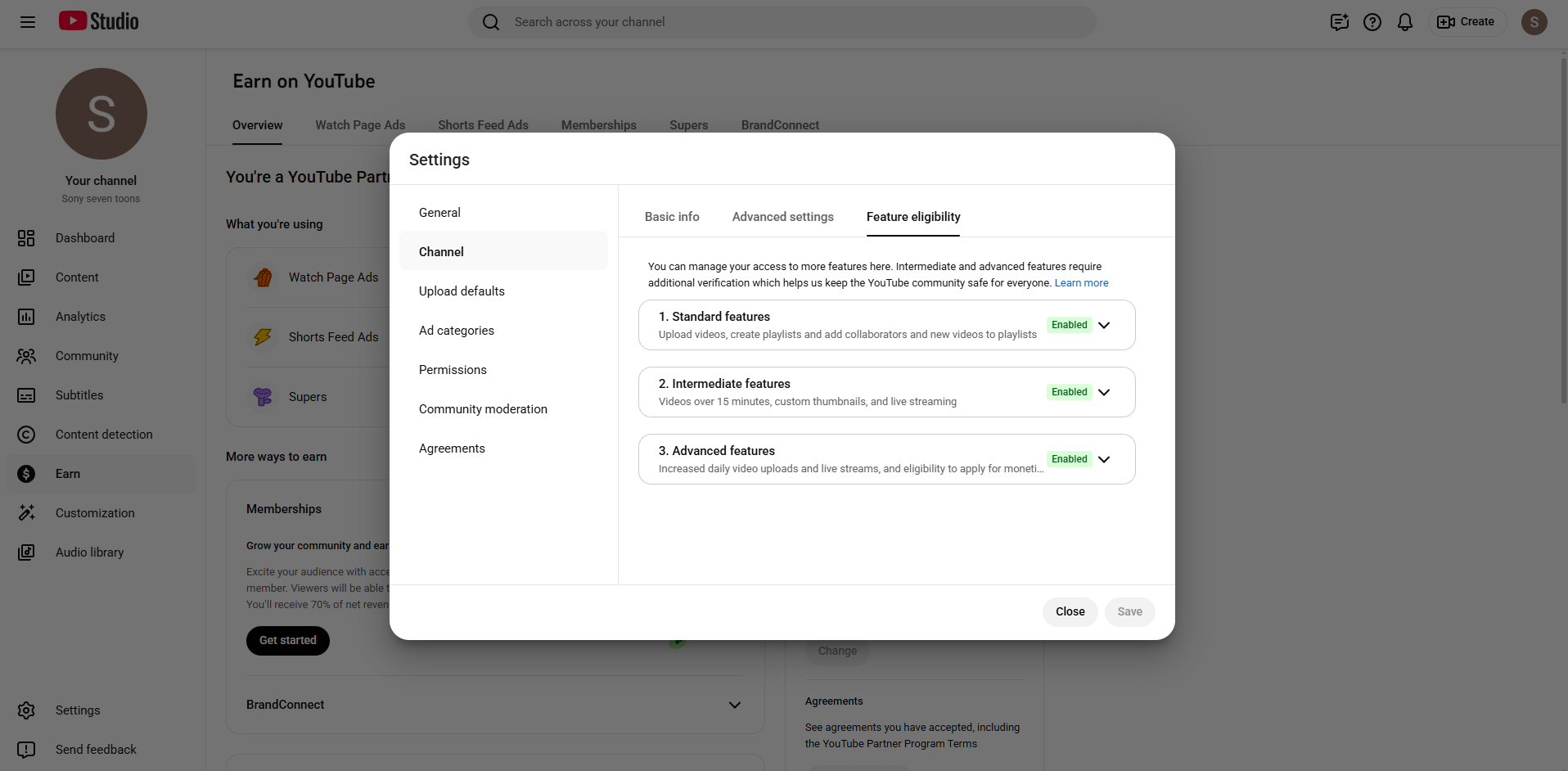The height and width of the screenshot is (771, 1568).
Task: Expand the BrandConnect section chevron
Action: pyautogui.click(x=734, y=705)
